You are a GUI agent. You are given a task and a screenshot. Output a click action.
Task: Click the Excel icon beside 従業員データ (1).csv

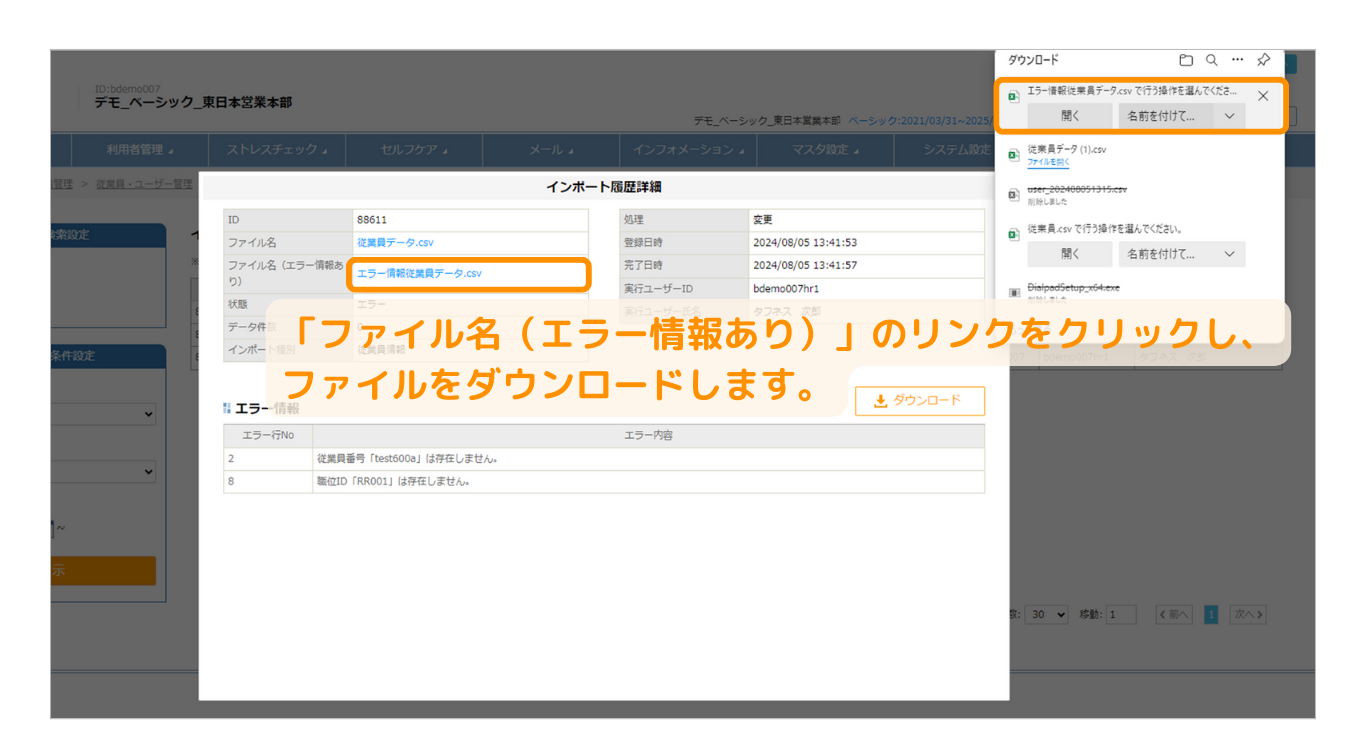coord(1014,154)
